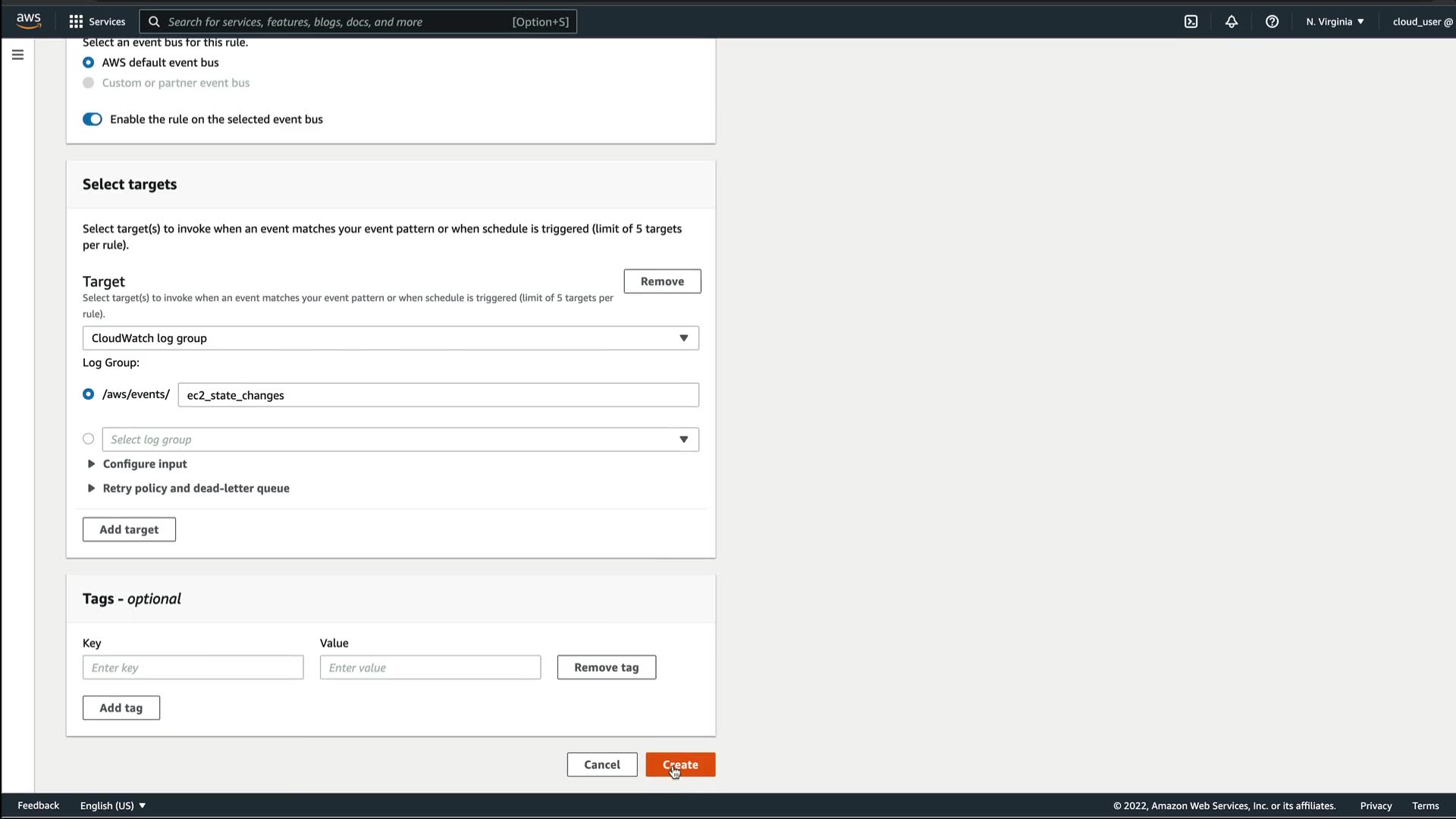Click the tag Enter key field
Viewport: 1456px width, 819px height.
[193, 667]
